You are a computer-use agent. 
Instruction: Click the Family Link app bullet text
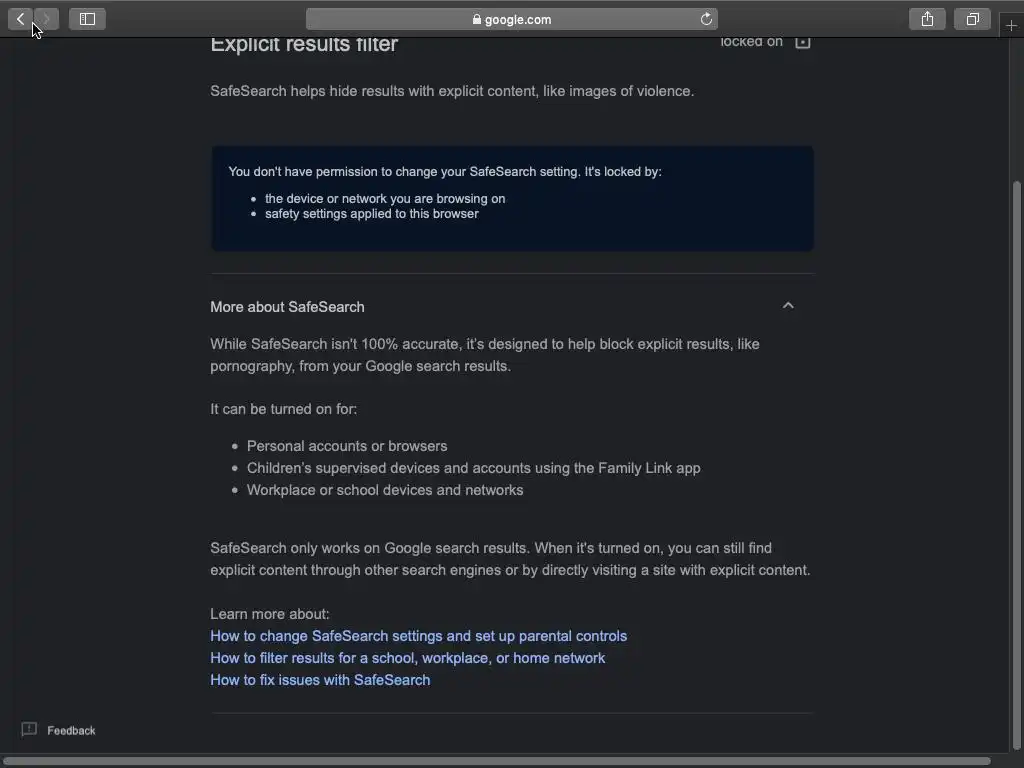473,468
